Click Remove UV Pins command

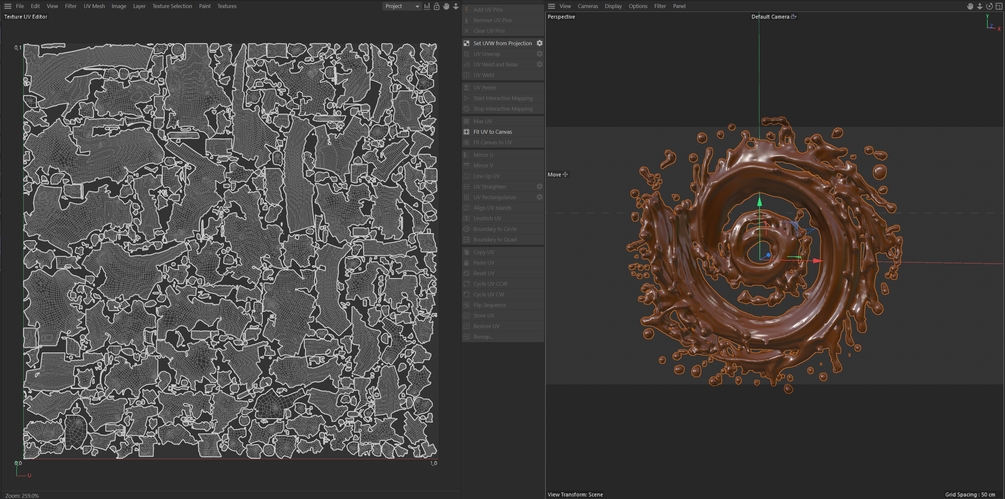coord(503,20)
